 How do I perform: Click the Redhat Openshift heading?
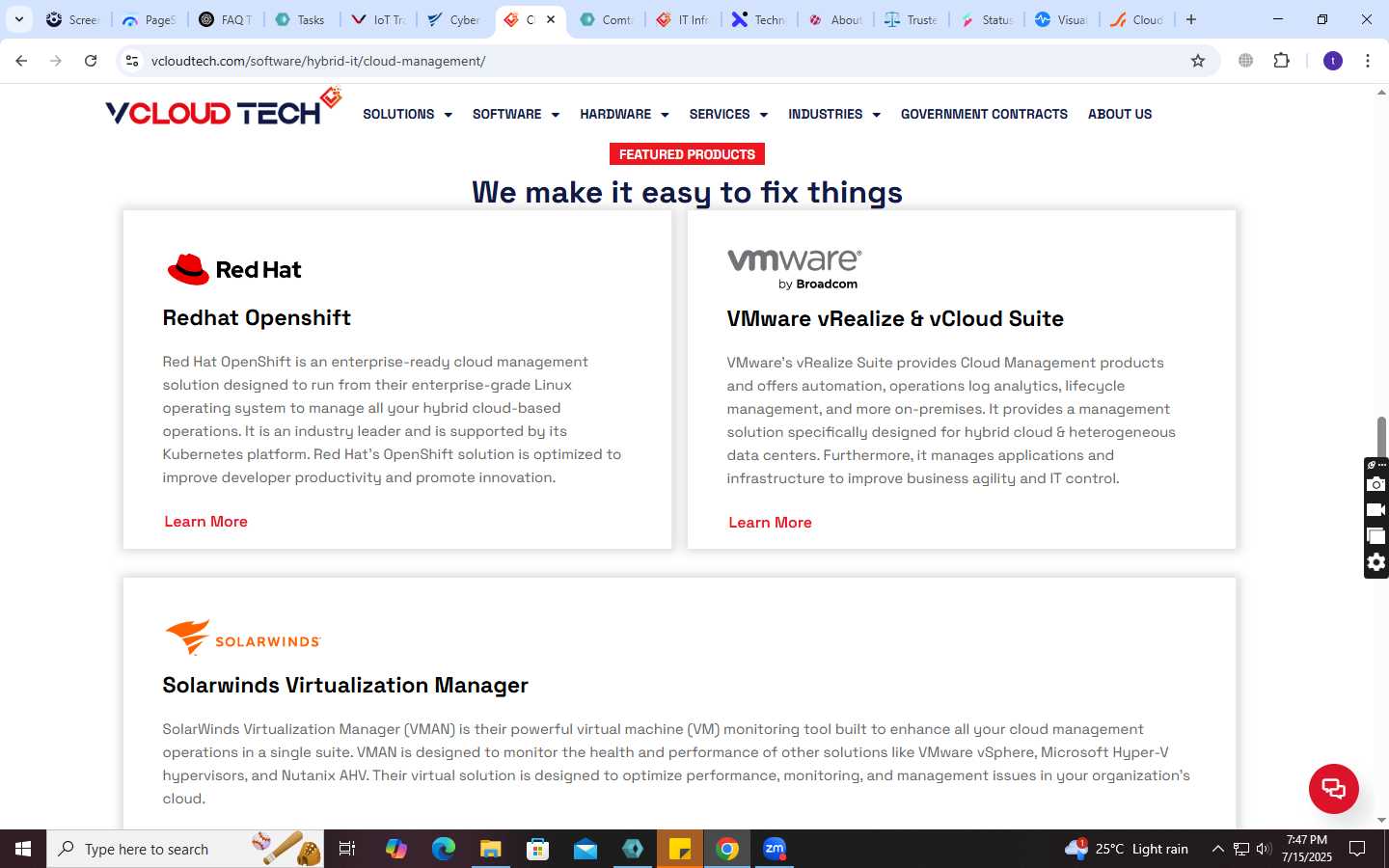(257, 318)
